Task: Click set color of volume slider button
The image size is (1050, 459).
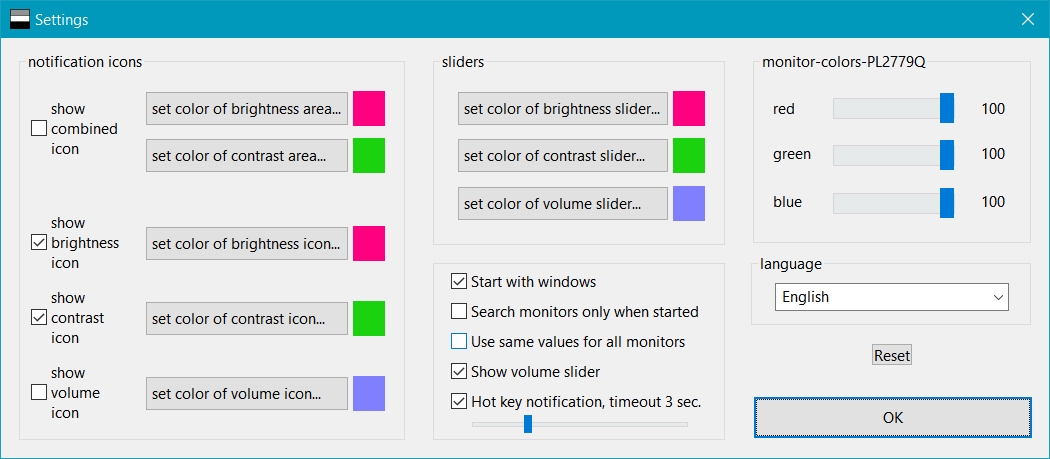Action: coord(563,204)
